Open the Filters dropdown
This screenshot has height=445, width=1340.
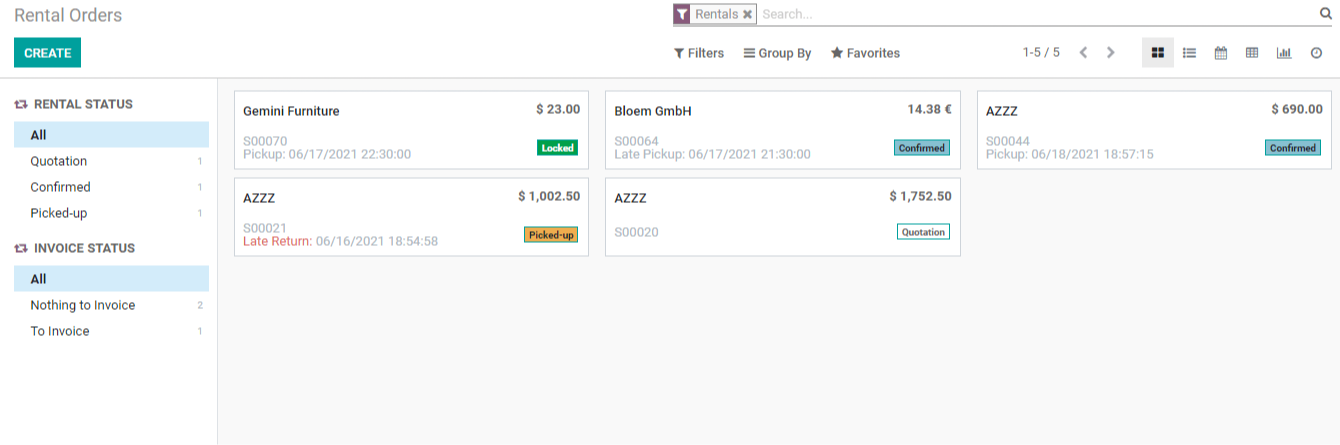699,53
